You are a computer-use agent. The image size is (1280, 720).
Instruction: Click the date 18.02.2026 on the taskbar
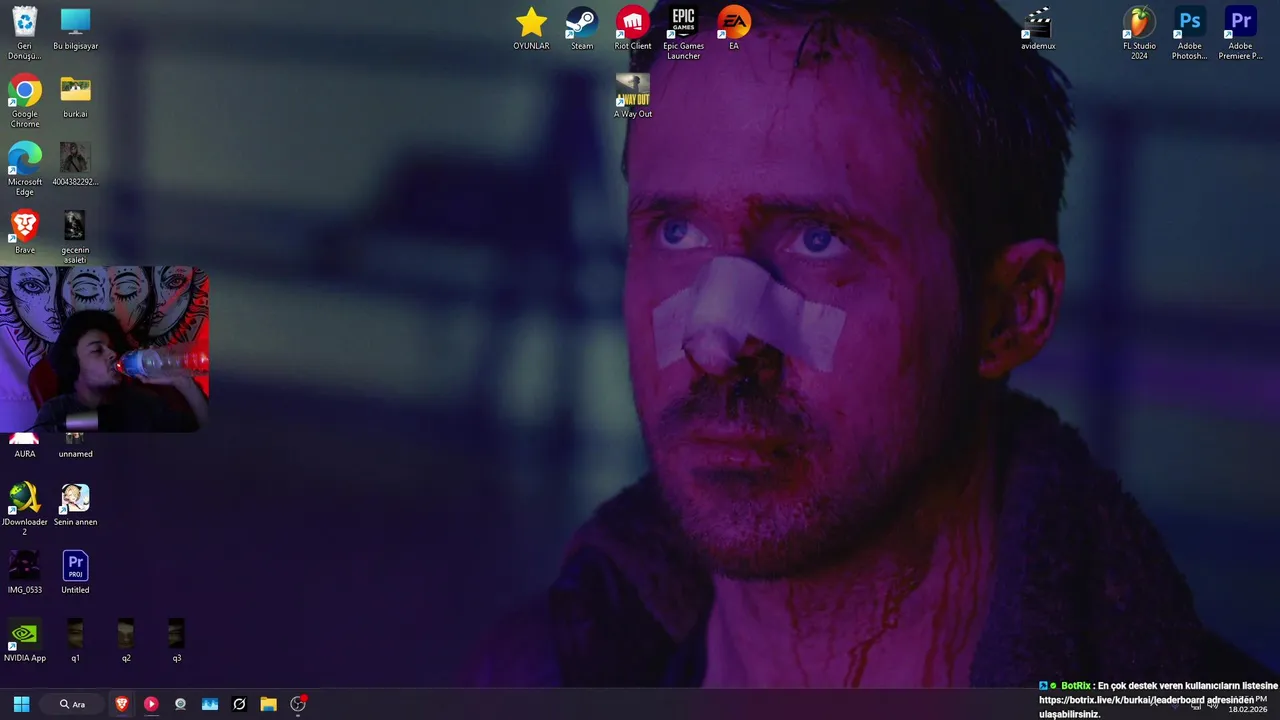1247,709
